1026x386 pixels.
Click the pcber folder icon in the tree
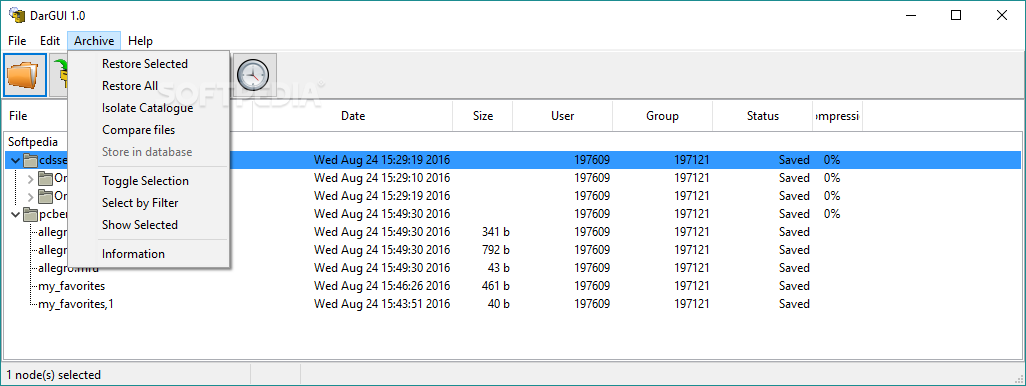click(31, 214)
